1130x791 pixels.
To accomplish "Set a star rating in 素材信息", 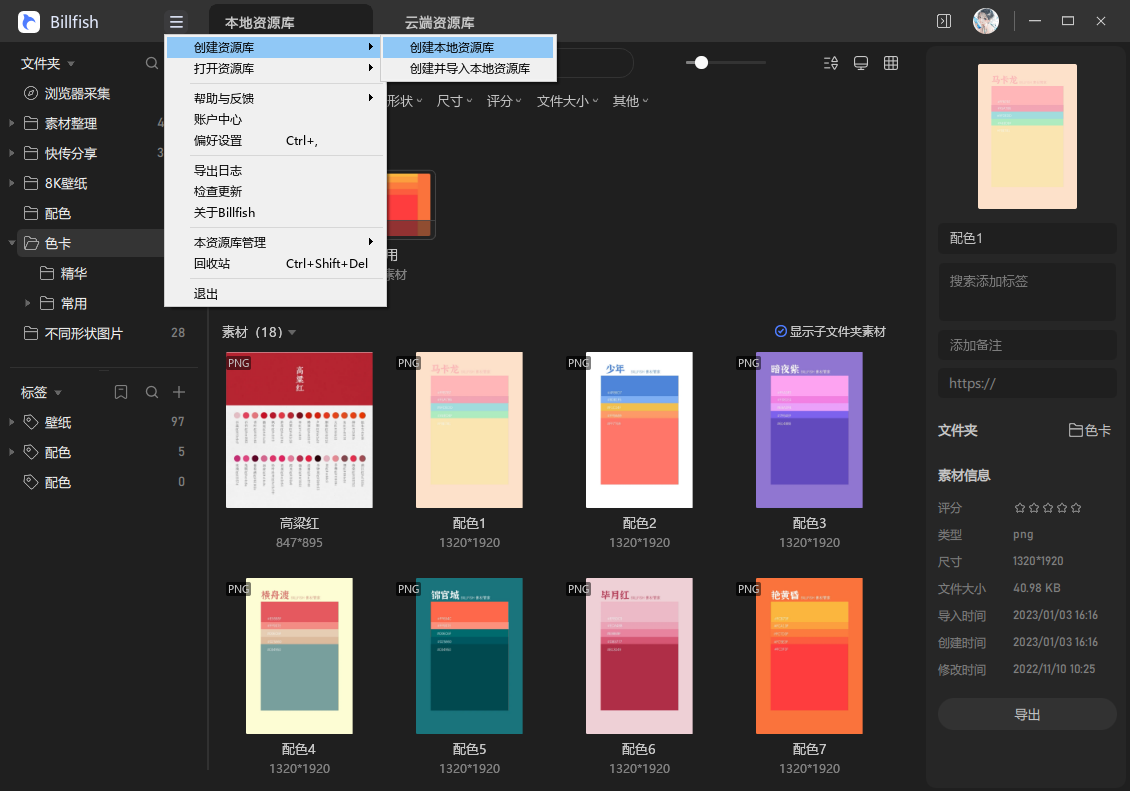I will [x=1046, y=507].
